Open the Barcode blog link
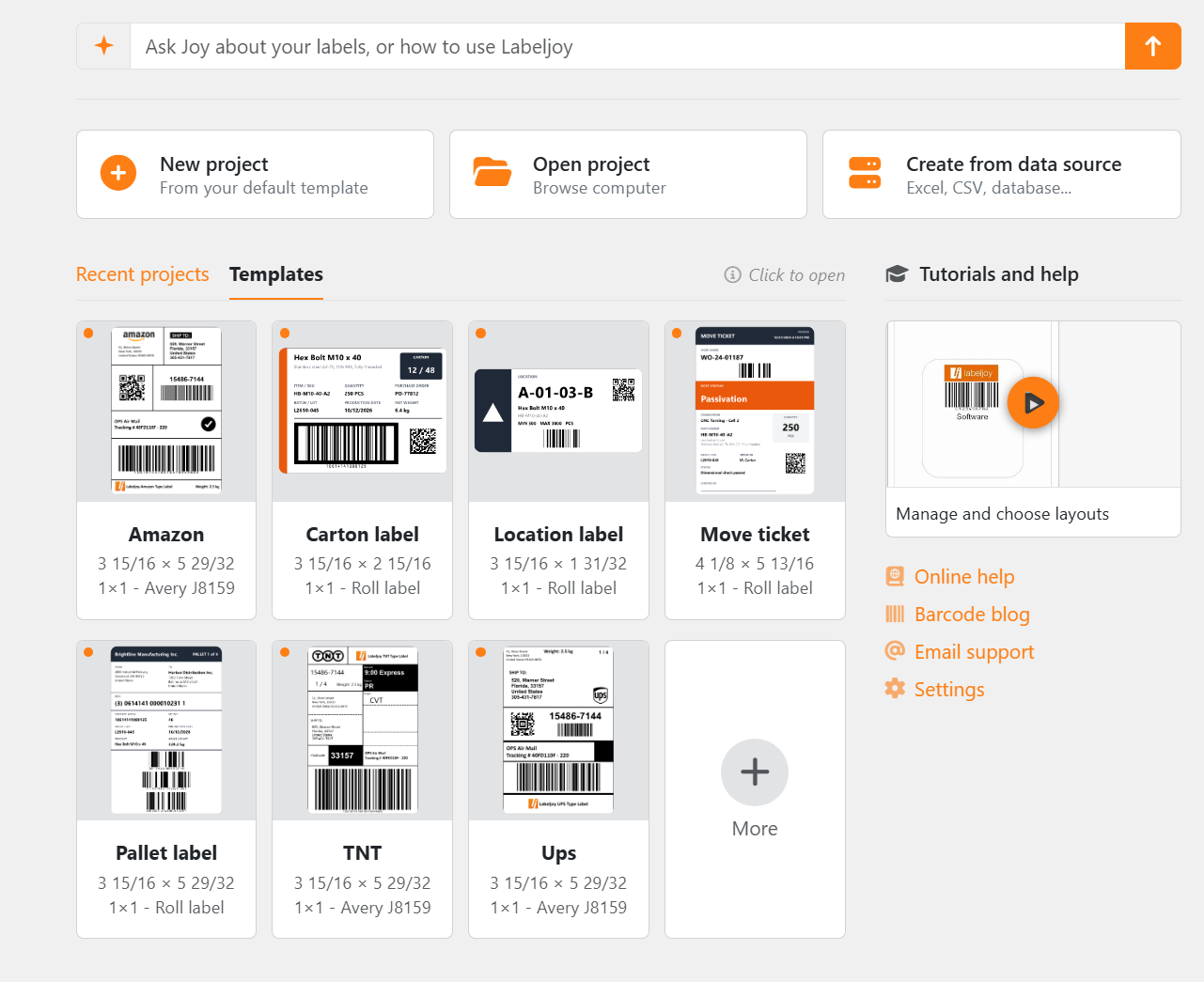1204x982 pixels. coord(972,615)
